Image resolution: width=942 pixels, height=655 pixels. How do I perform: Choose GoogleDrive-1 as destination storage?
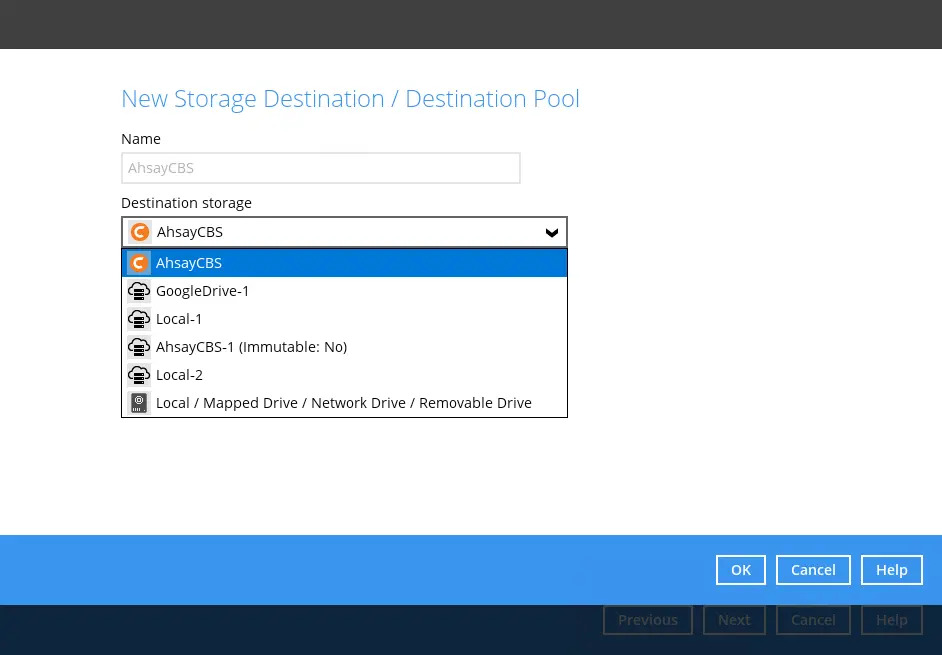pos(203,291)
